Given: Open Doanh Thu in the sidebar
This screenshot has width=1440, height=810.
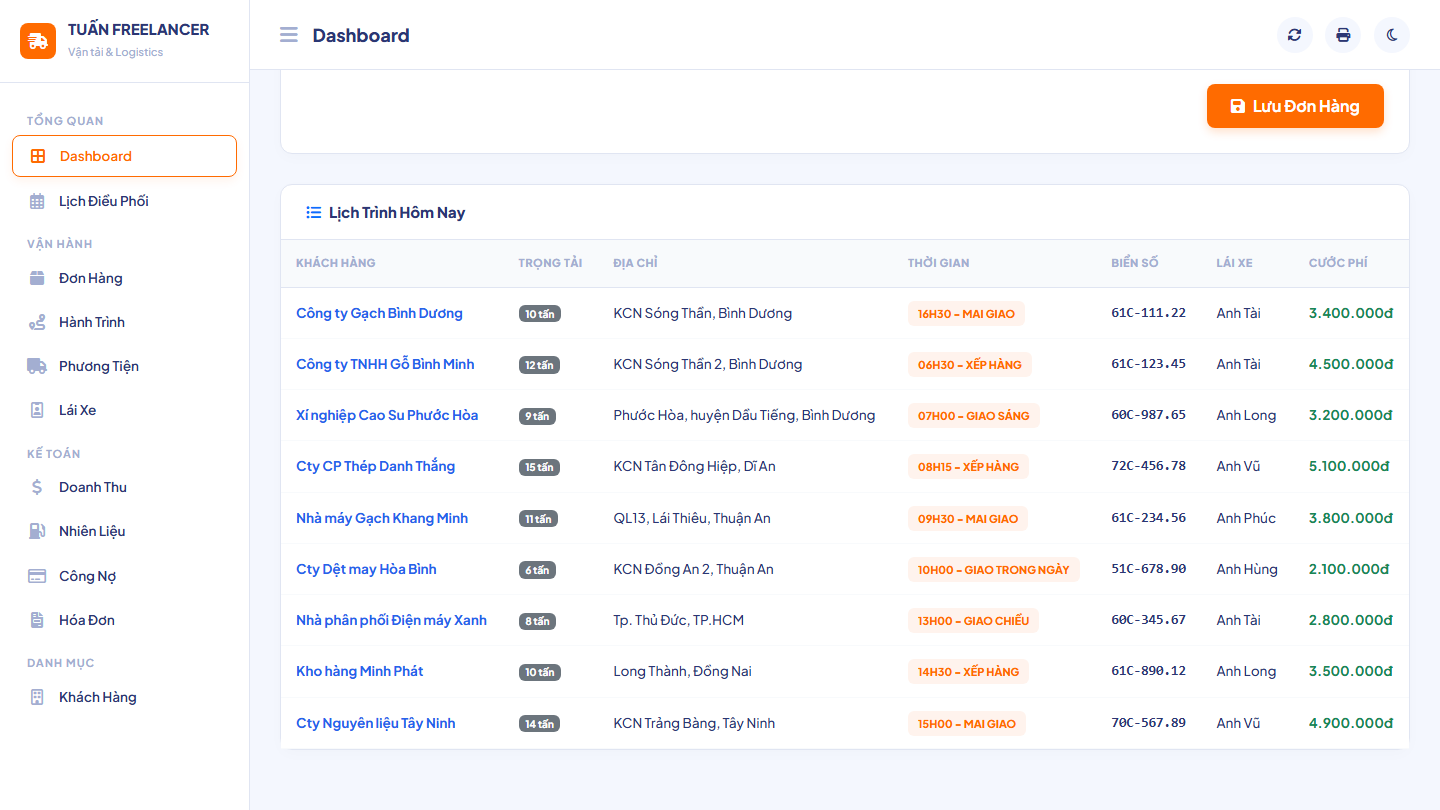Looking at the screenshot, I should pyautogui.click(x=125, y=487).
